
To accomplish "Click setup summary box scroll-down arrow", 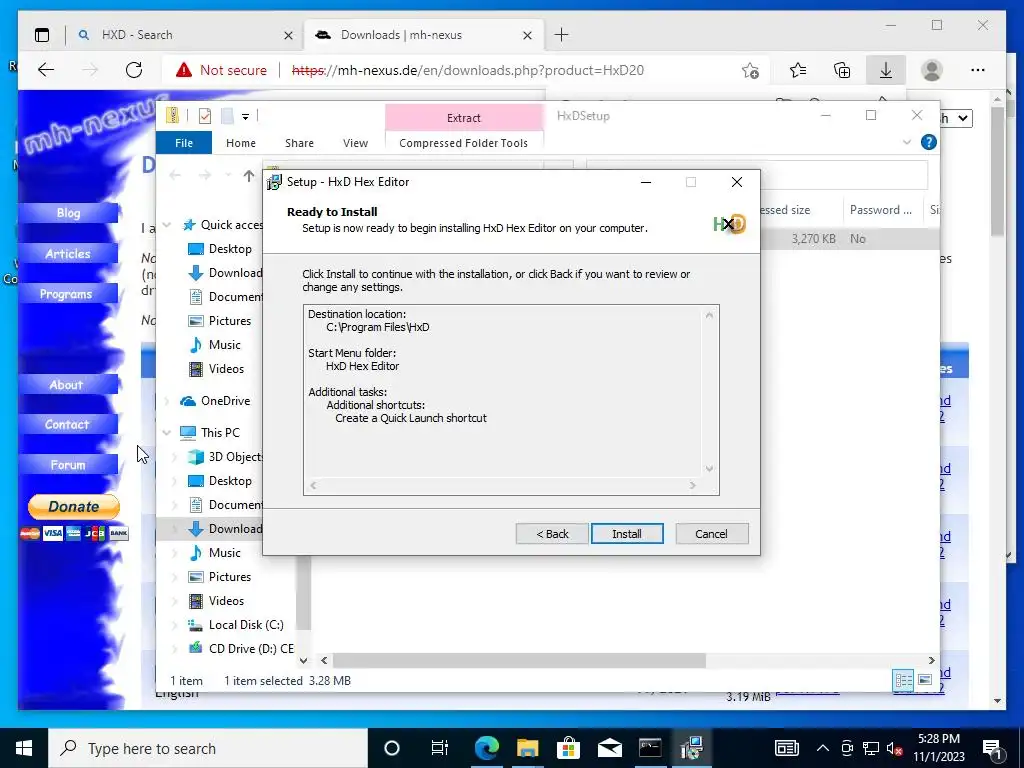I will (x=709, y=468).
